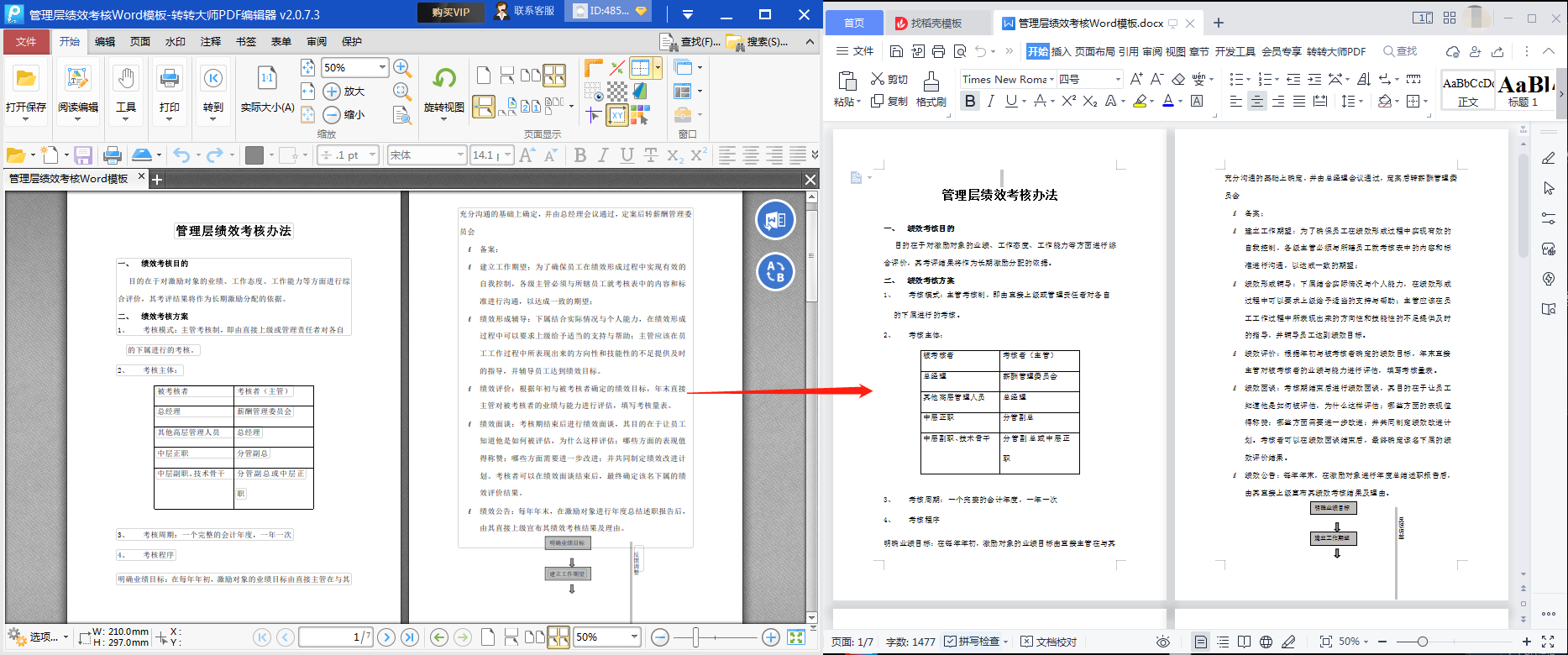This screenshot has width=1568, height=655.
Task: Open the 四号 font size dropdown
Action: [x=1118, y=79]
